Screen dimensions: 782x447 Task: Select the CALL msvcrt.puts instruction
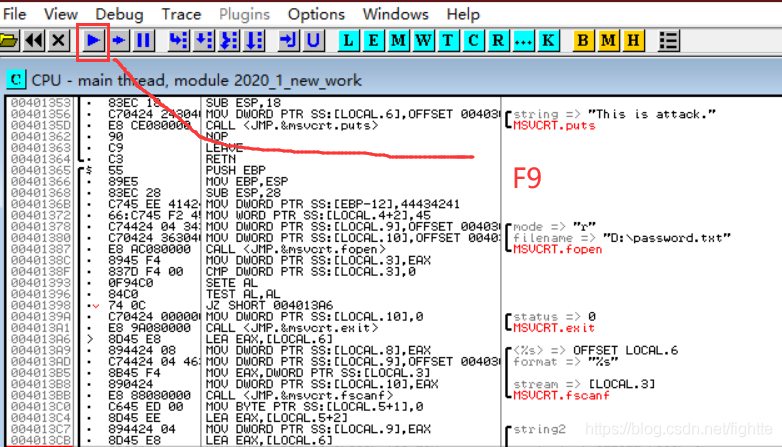(x=292, y=125)
